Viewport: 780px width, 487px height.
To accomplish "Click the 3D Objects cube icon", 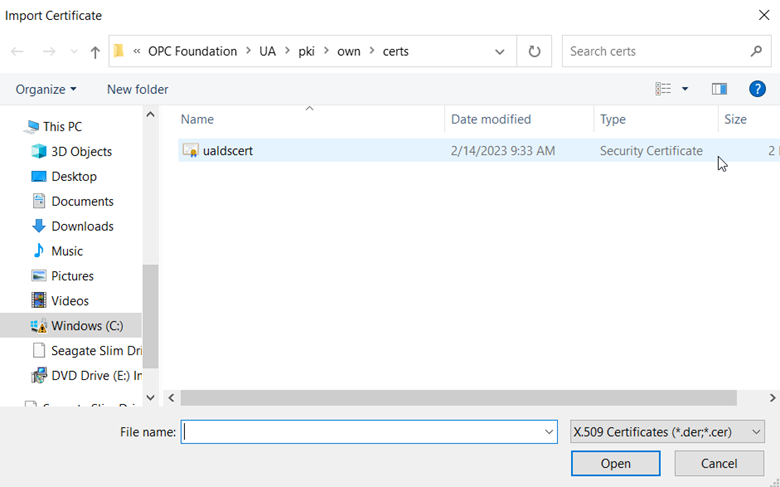I will click(38, 151).
